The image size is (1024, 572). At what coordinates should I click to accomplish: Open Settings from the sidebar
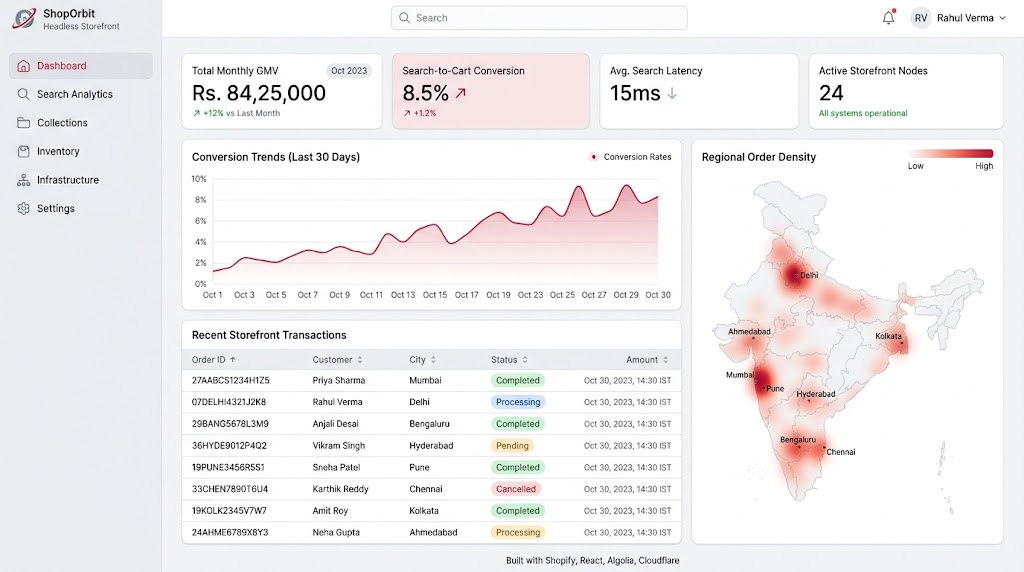tap(81, 208)
